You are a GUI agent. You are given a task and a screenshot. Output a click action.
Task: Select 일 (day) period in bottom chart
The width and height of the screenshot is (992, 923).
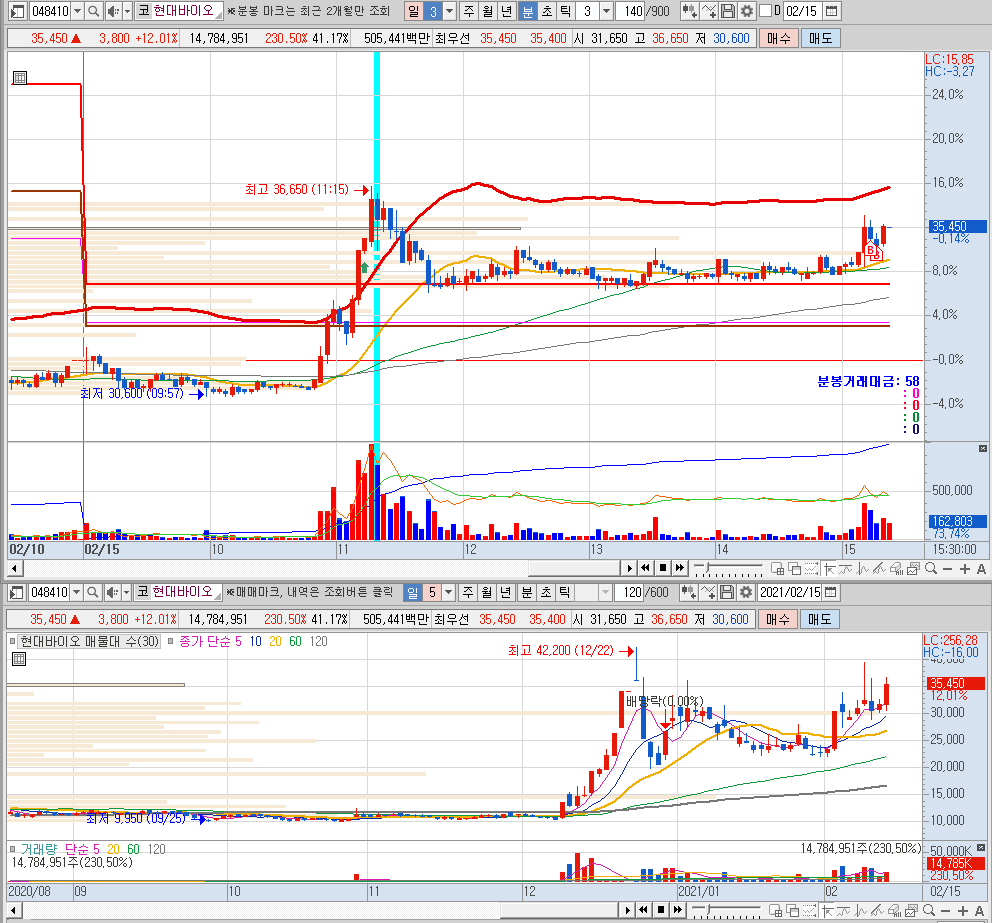point(412,593)
